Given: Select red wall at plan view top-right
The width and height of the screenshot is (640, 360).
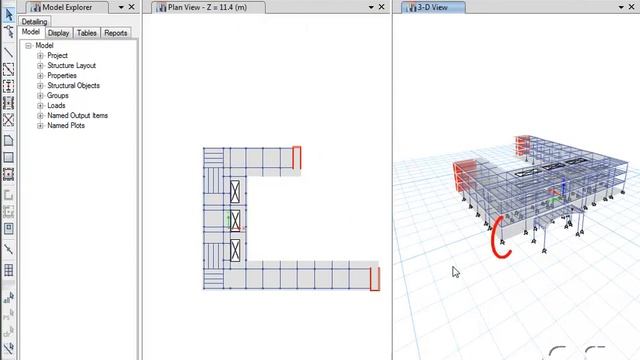Looking at the screenshot, I should point(297,158).
